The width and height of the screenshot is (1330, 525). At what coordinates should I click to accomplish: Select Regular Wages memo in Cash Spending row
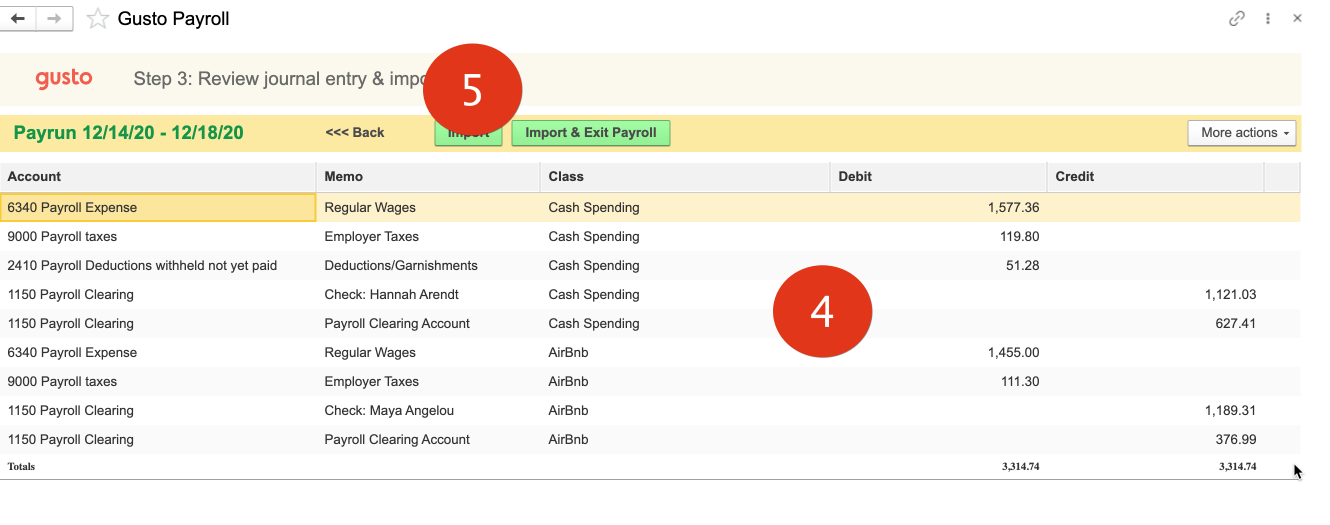pyautogui.click(x=429, y=207)
